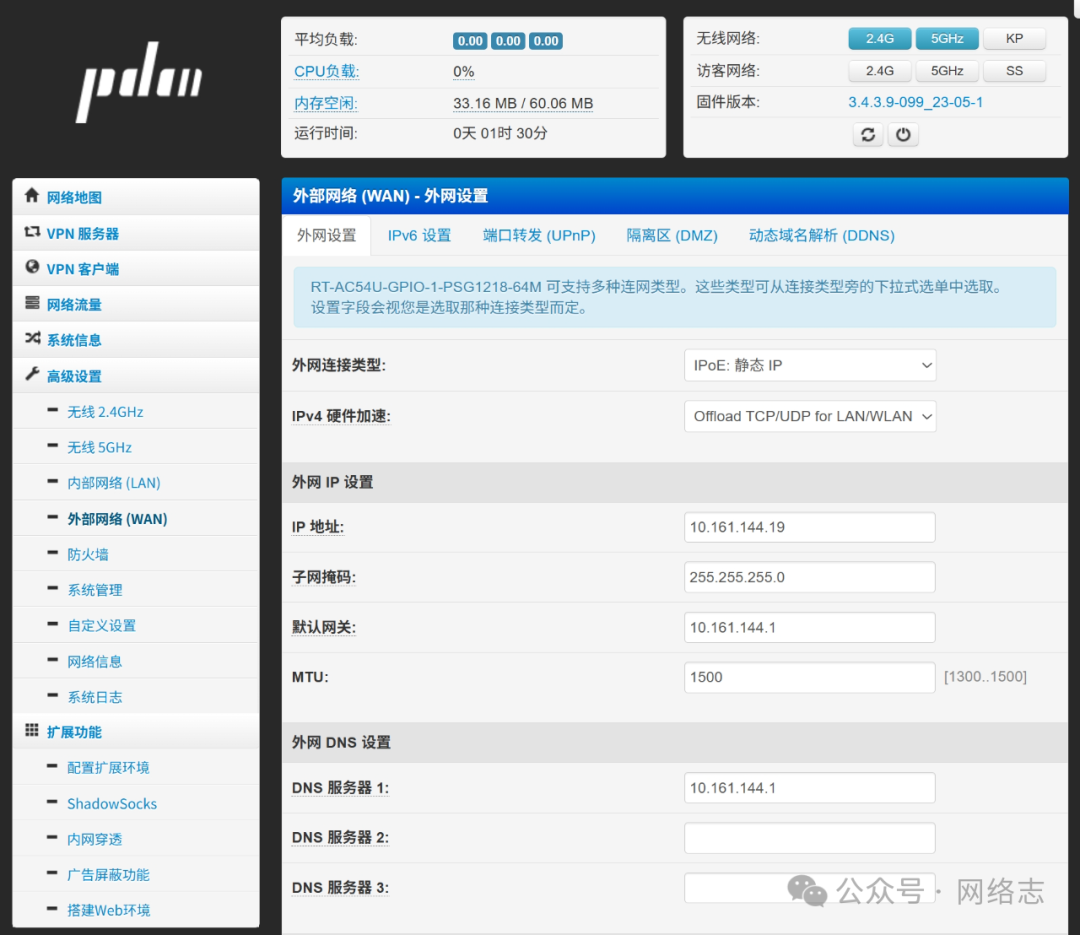Collapse the 高级设置 wrench section
Image resolution: width=1080 pixels, height=935 pixels.
pyautogui.click(x=74, y=376)
